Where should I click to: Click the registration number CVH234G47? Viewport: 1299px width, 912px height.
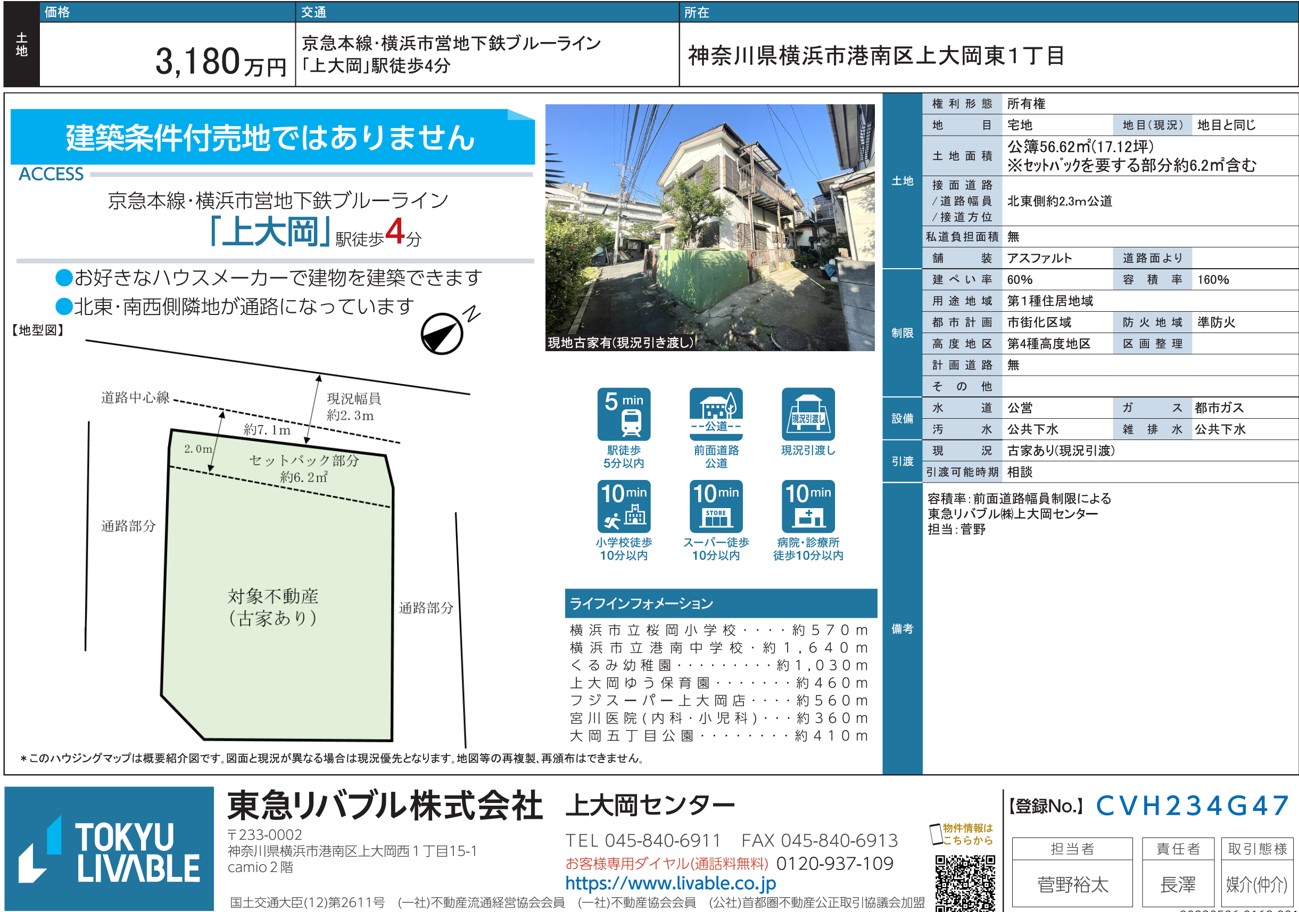[1192, 806]
